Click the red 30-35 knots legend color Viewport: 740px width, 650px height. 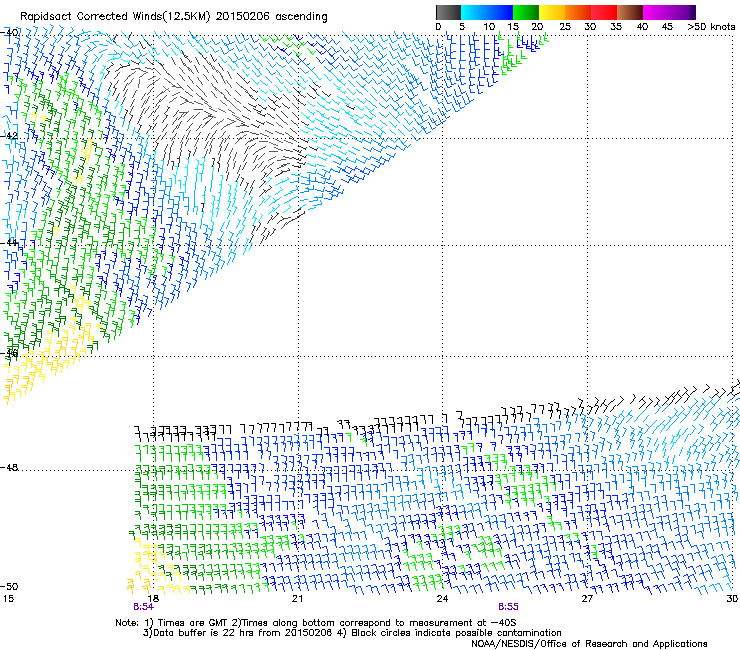click(x=604, y=12)
